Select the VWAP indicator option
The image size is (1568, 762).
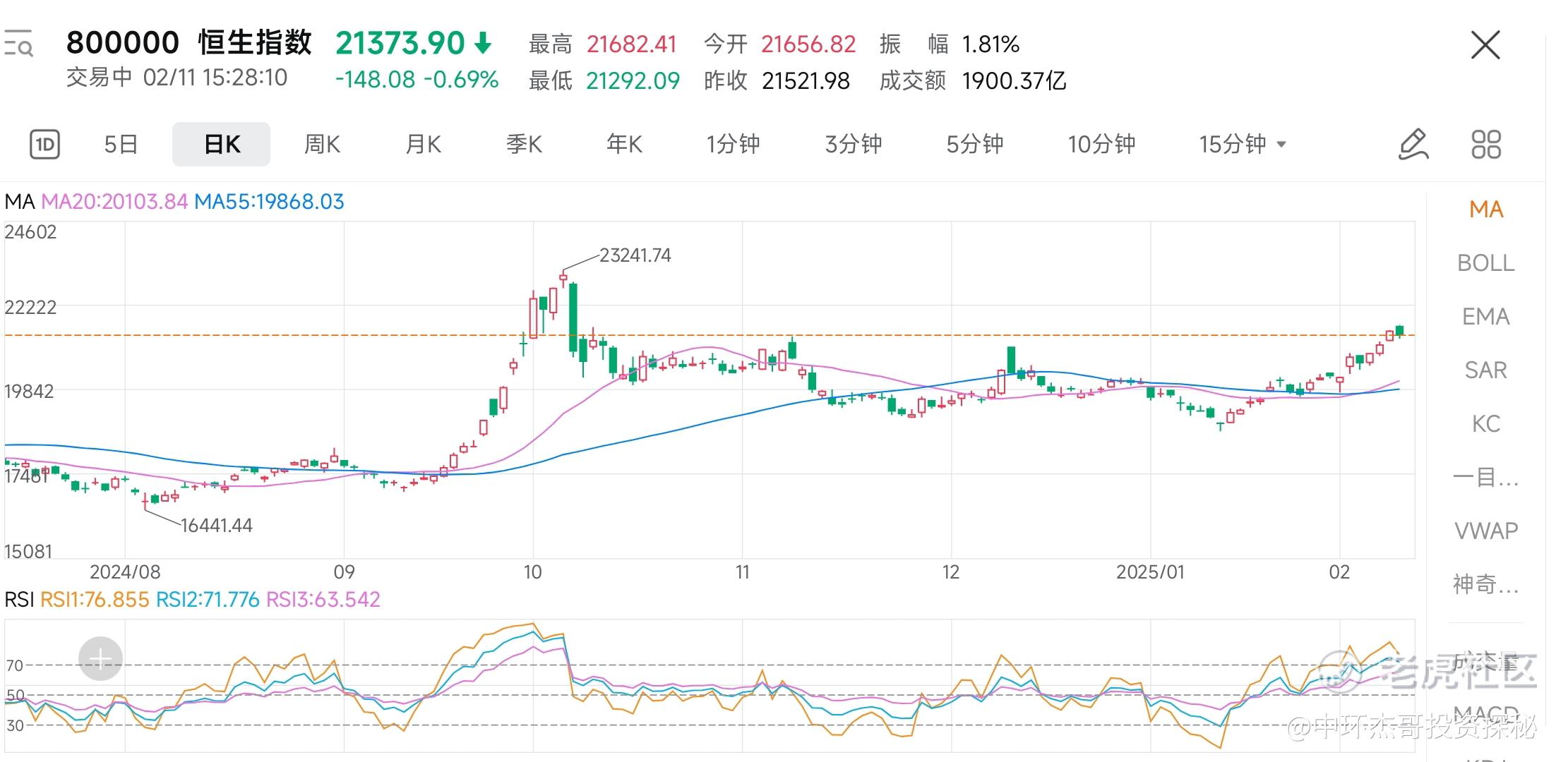point(1485,531)
